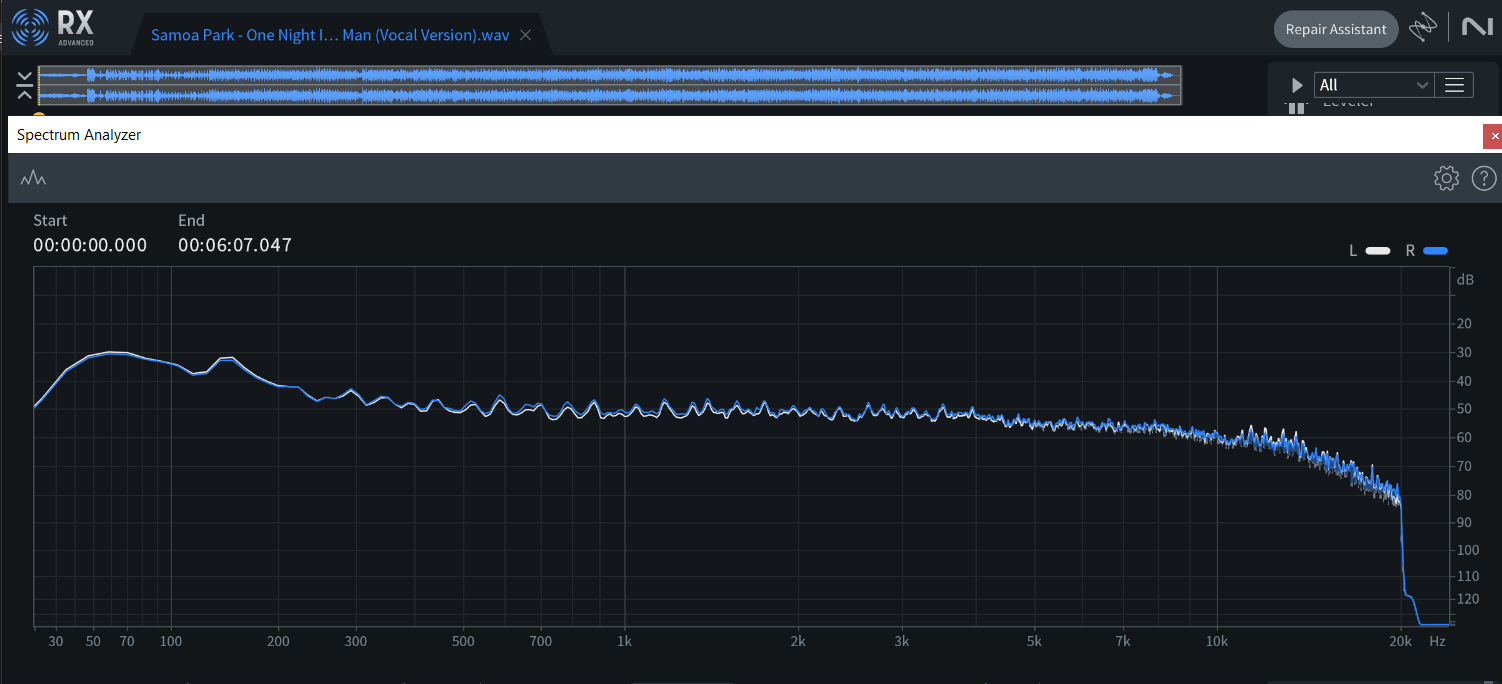Open Spectrum Analyzer settings gear

pyautogui.click(x=1446, y=178)
